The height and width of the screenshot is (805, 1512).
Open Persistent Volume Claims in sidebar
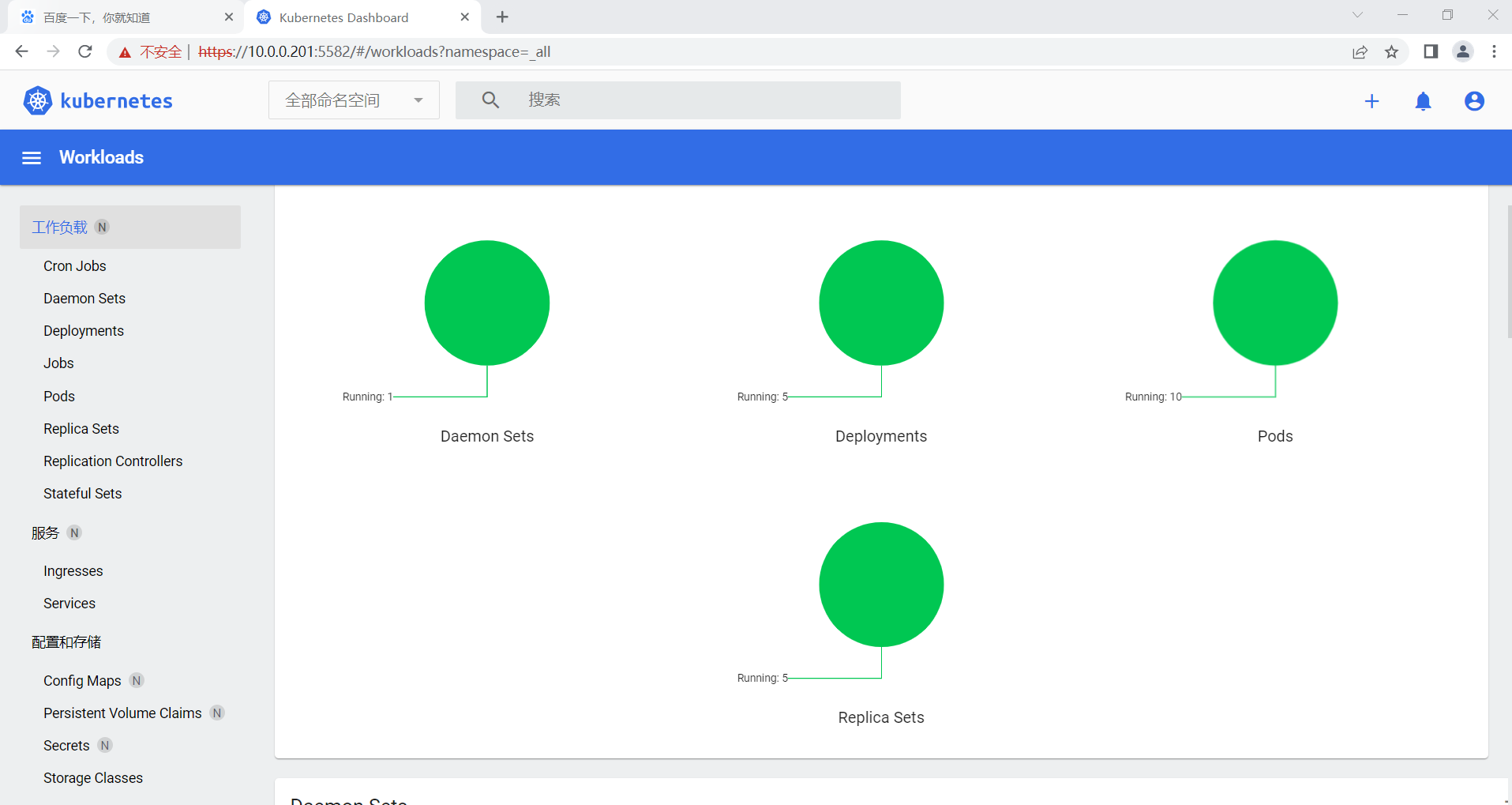click(122, 713)
